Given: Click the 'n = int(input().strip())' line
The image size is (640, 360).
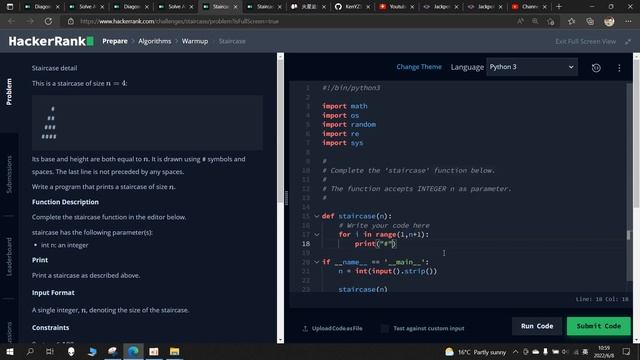Looking at the screenshot, I should (x=387, y=271).
